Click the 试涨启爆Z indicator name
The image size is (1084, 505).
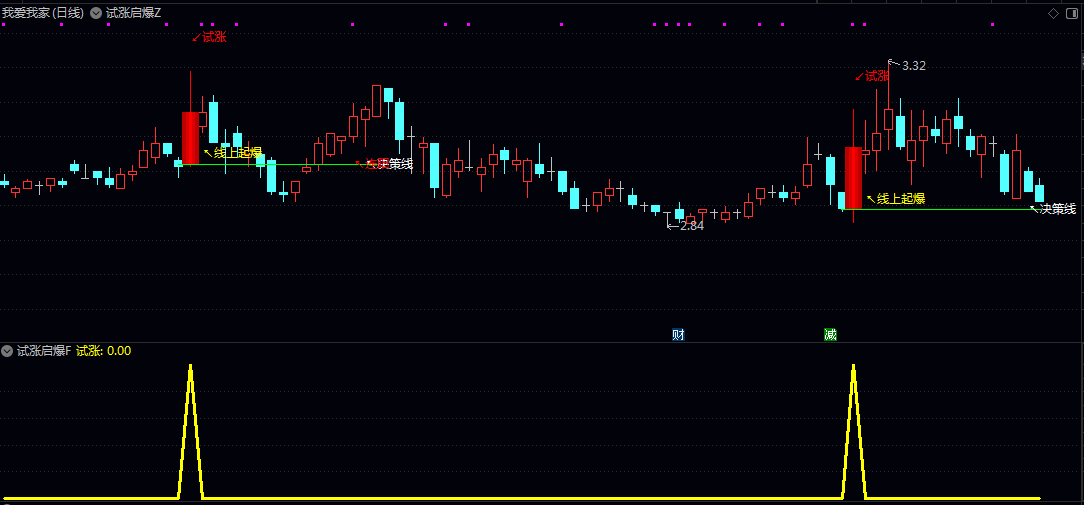pyautogui.click(x=133, y=12)
